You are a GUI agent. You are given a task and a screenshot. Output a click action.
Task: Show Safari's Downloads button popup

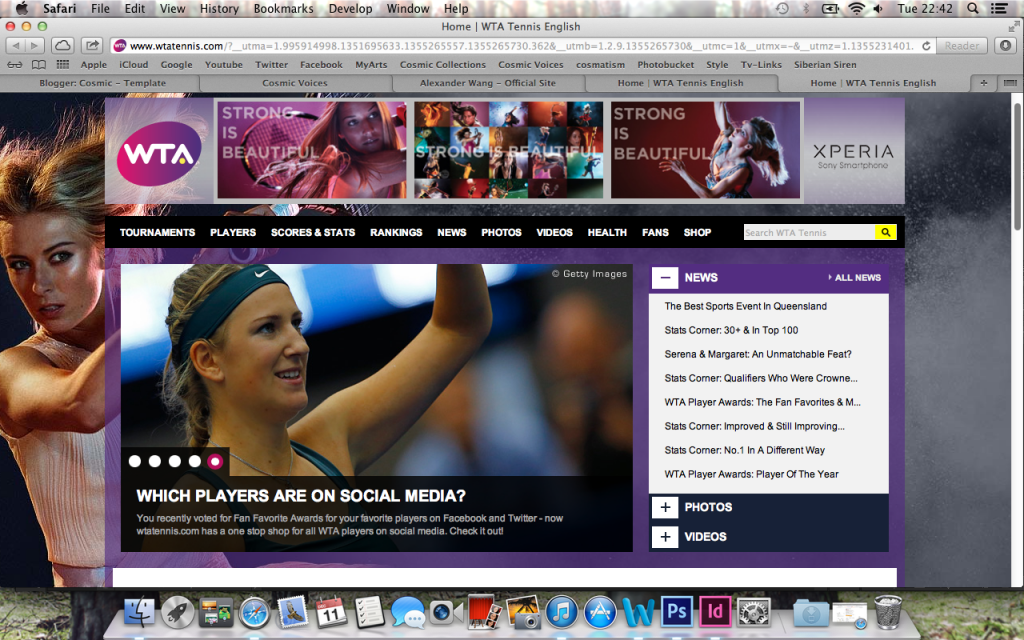[1005, 46]
